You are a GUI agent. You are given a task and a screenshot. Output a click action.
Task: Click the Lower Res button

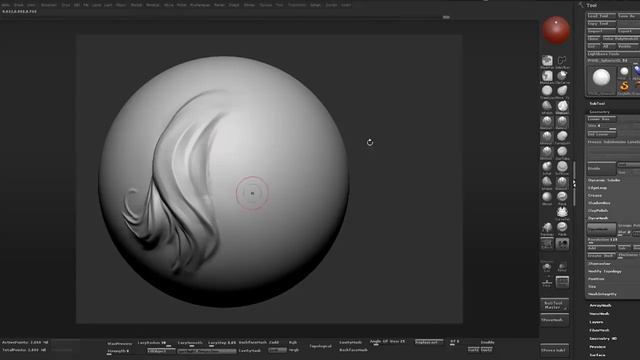[x=601, y=119]
